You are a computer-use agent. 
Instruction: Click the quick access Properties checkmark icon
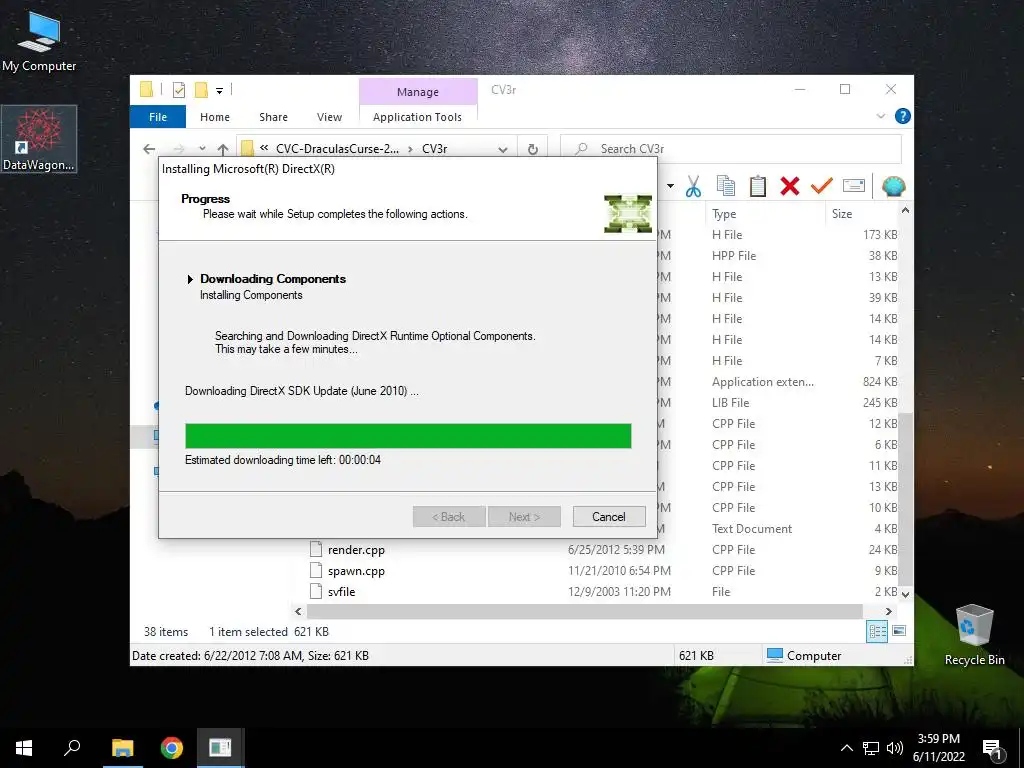178,90
